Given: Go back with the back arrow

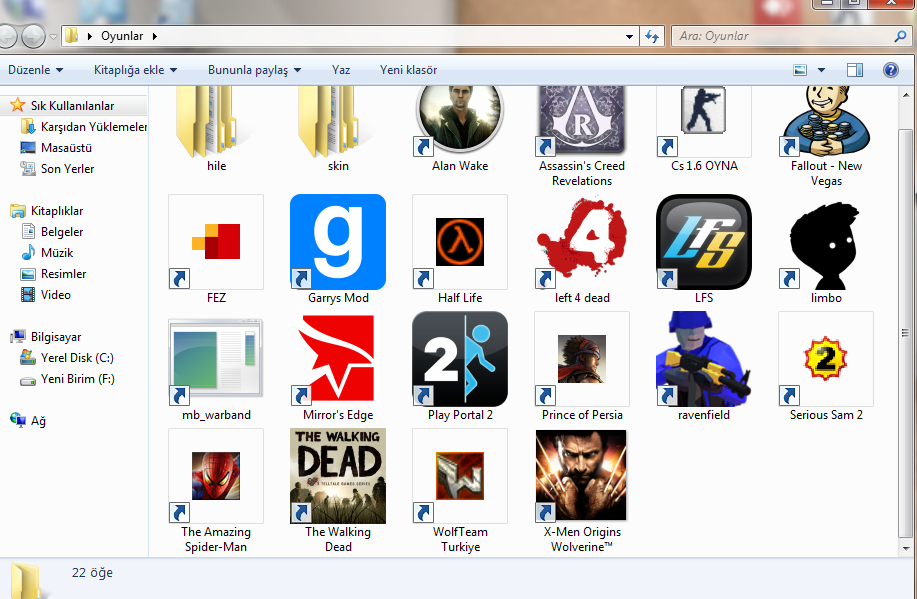Looking at the screenshot, I should [7, 36].
